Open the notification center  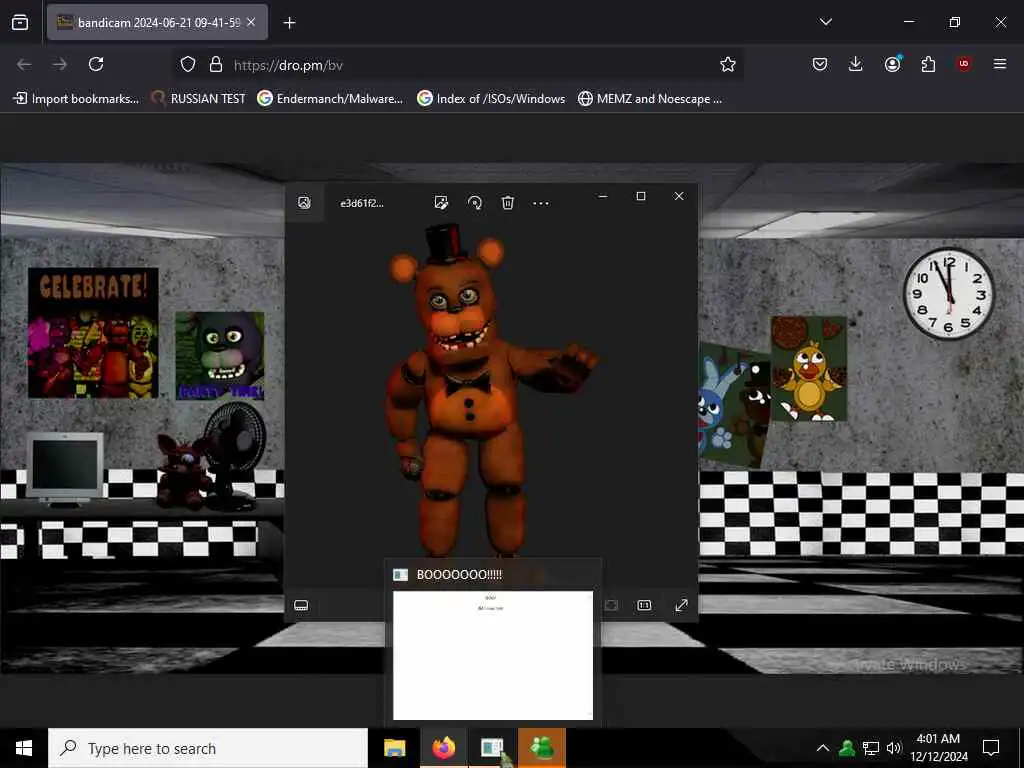(991, 748)
